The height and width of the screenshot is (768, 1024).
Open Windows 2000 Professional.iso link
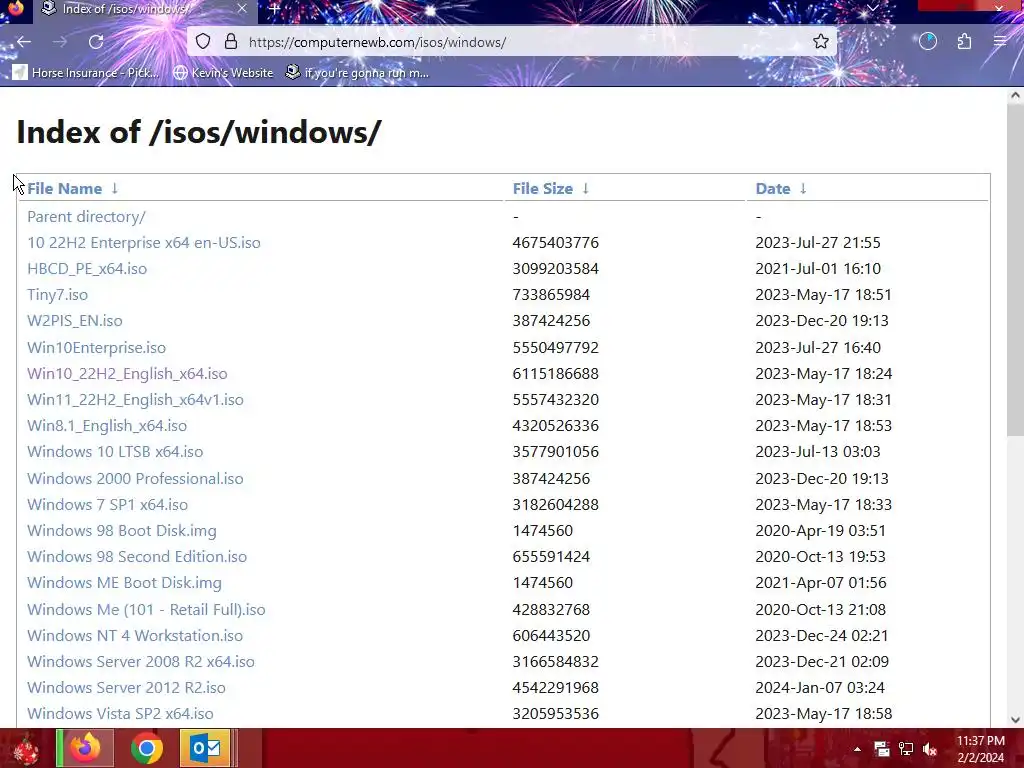[x=135, y=479]
